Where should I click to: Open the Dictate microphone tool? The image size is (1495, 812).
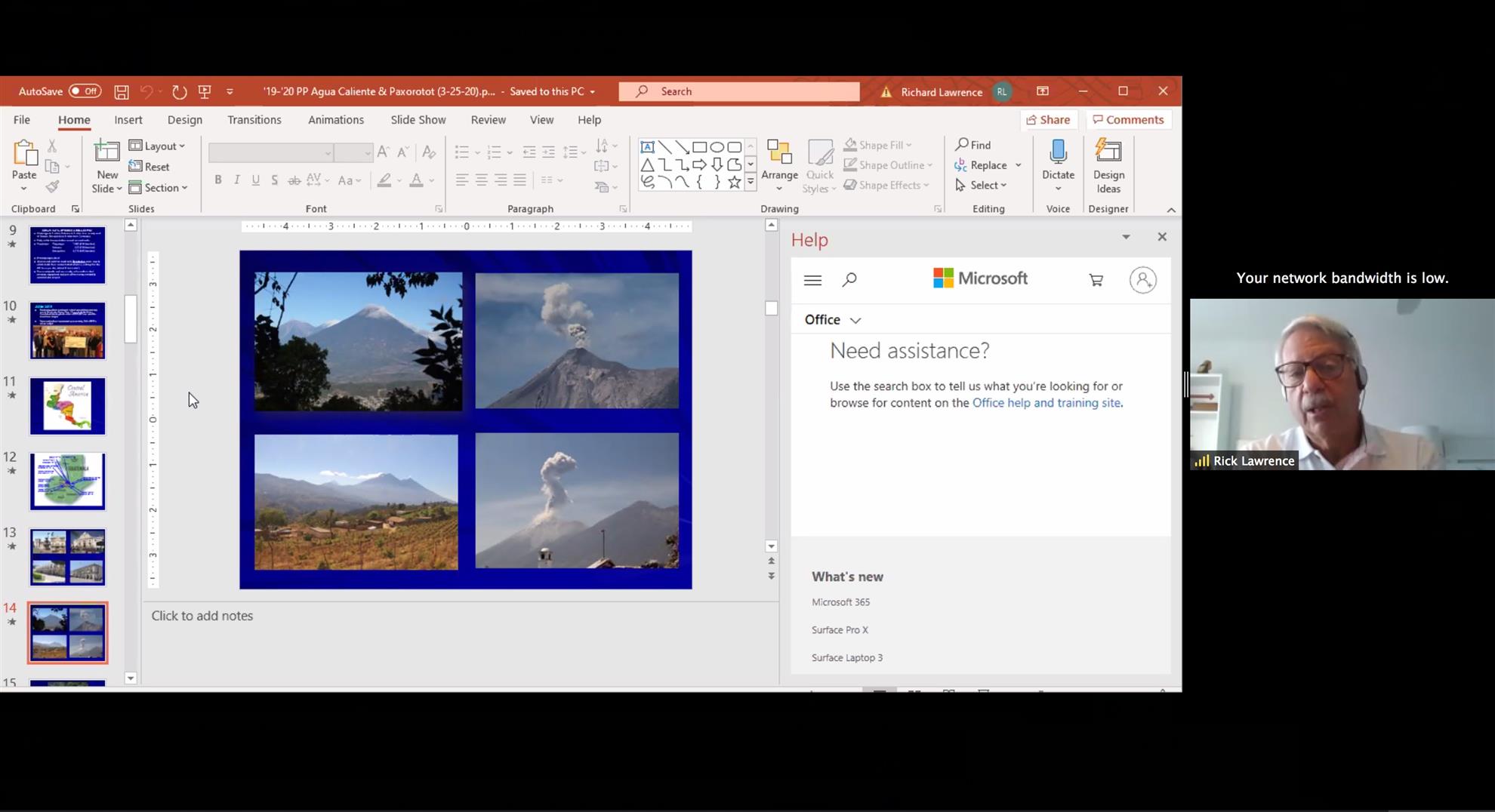[1058, 155]
